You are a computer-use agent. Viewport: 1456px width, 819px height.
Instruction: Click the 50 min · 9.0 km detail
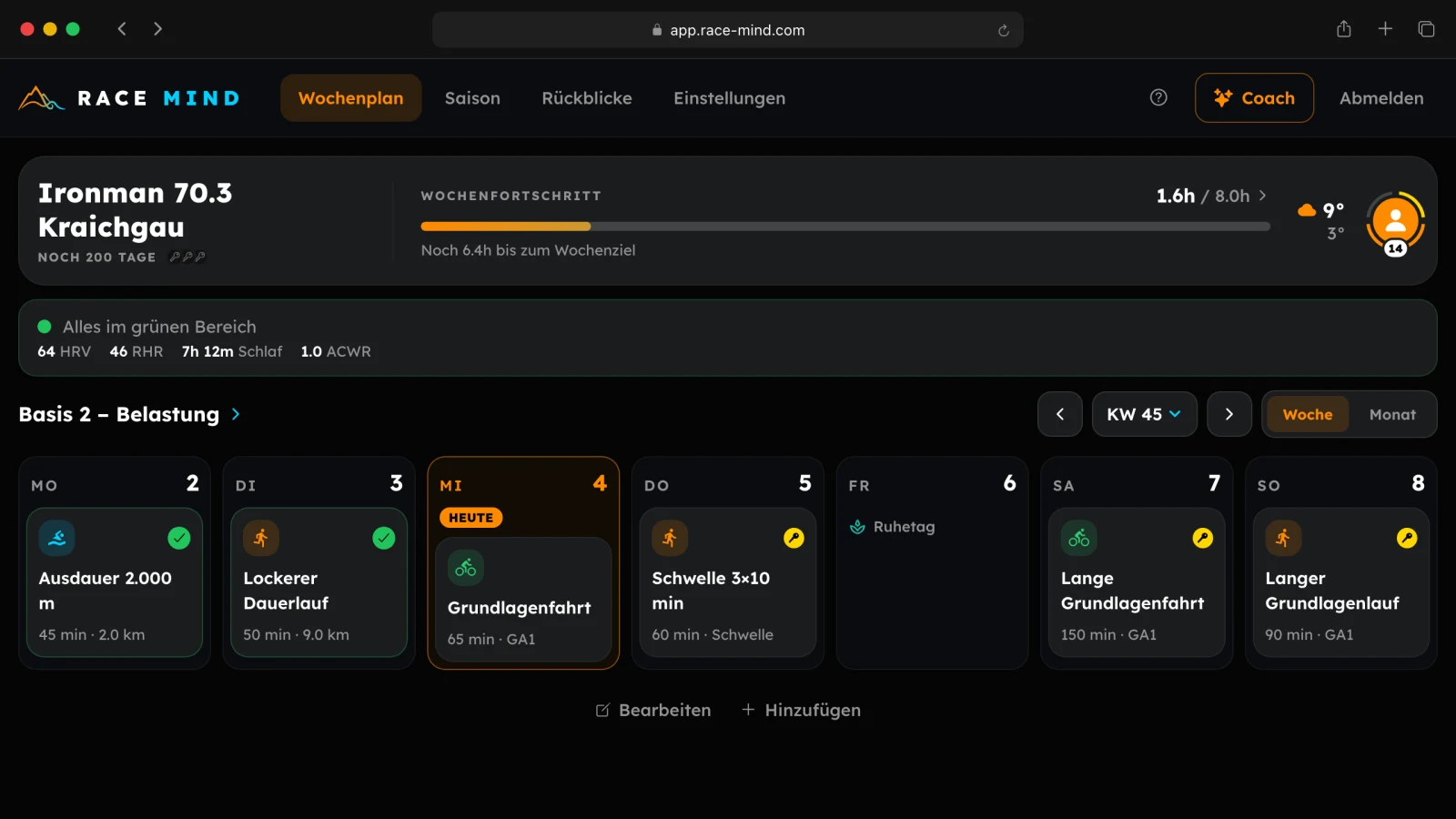point(296,634)
